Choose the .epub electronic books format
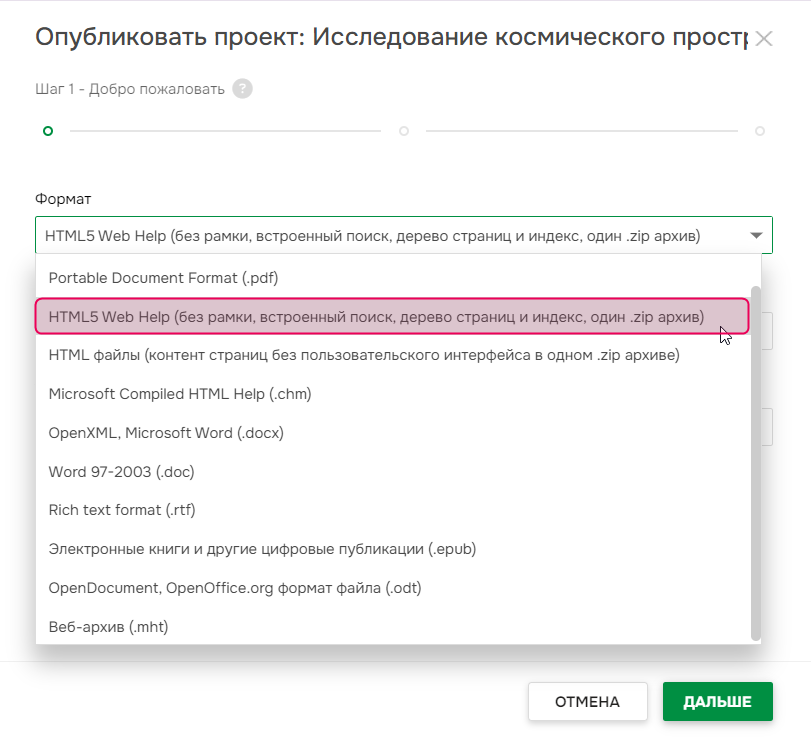 pyautogui.click(x=260, y=549)
